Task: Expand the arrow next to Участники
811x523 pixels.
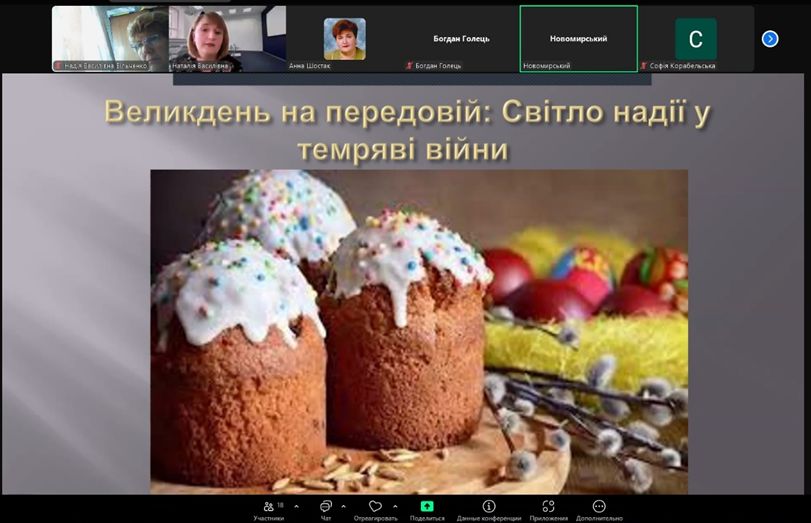Action: (295, 506)
